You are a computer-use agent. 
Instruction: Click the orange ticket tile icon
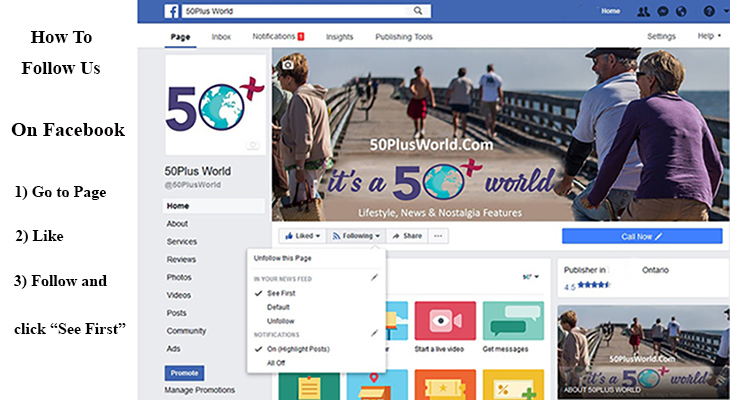coord(445,385)
